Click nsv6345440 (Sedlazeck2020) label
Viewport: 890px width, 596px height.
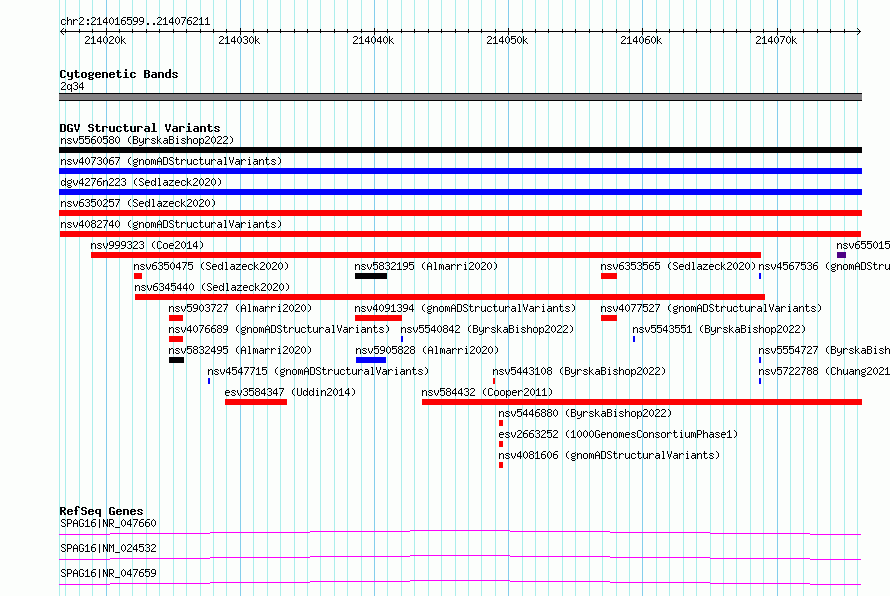tap(212, 287)
